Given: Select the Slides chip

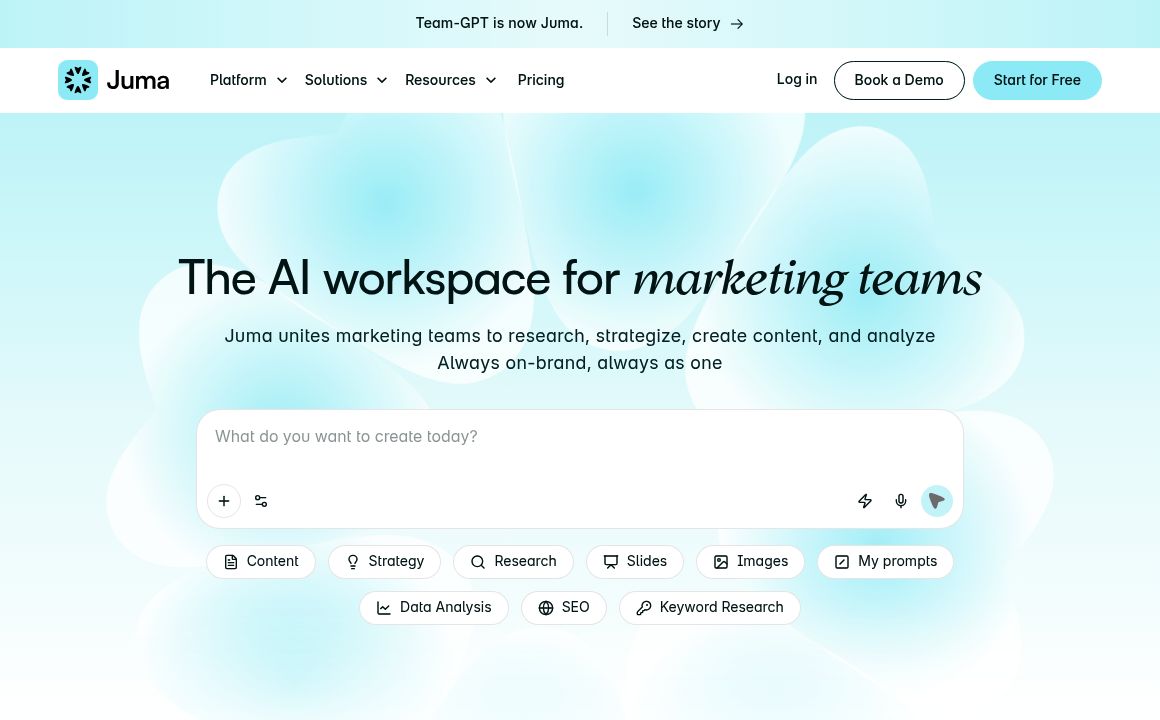Looking at the screenshot, I should point(635,562).
